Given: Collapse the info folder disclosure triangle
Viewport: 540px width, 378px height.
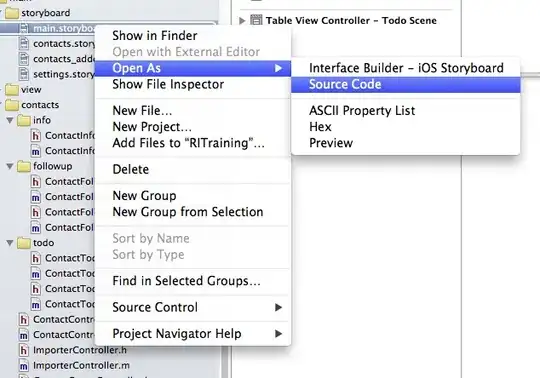Looking at the screenshot, I should tap(10, 120).
